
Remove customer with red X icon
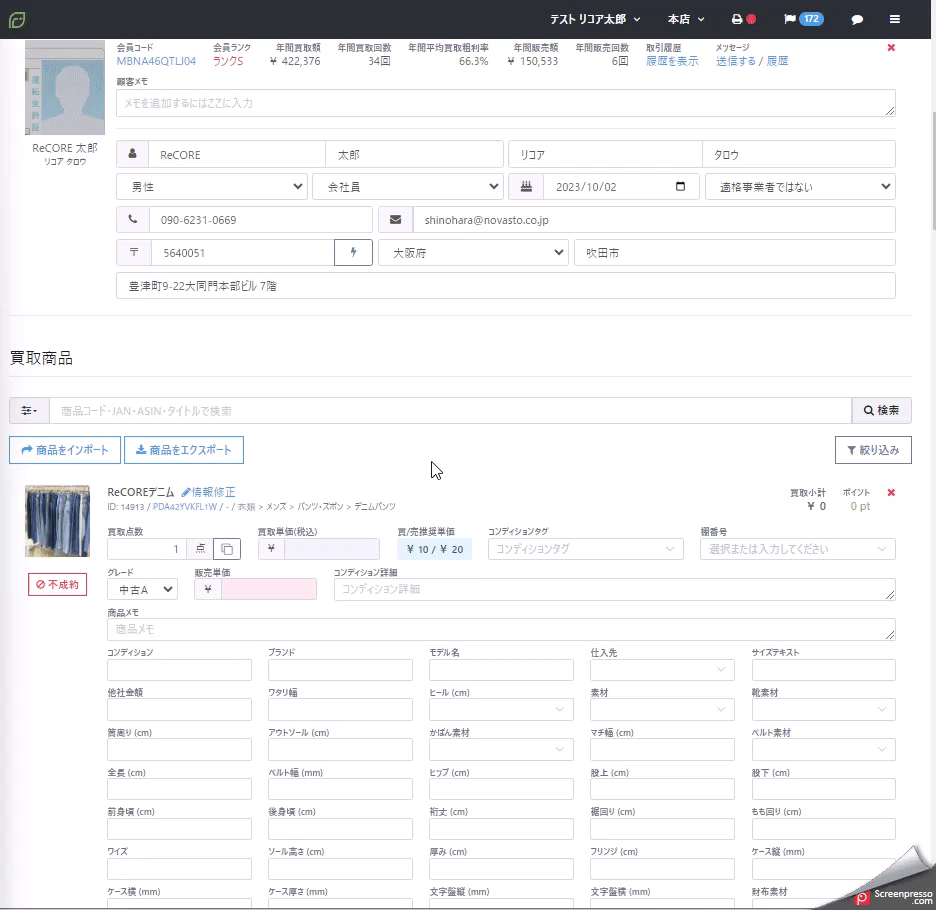tap(891, 48)
